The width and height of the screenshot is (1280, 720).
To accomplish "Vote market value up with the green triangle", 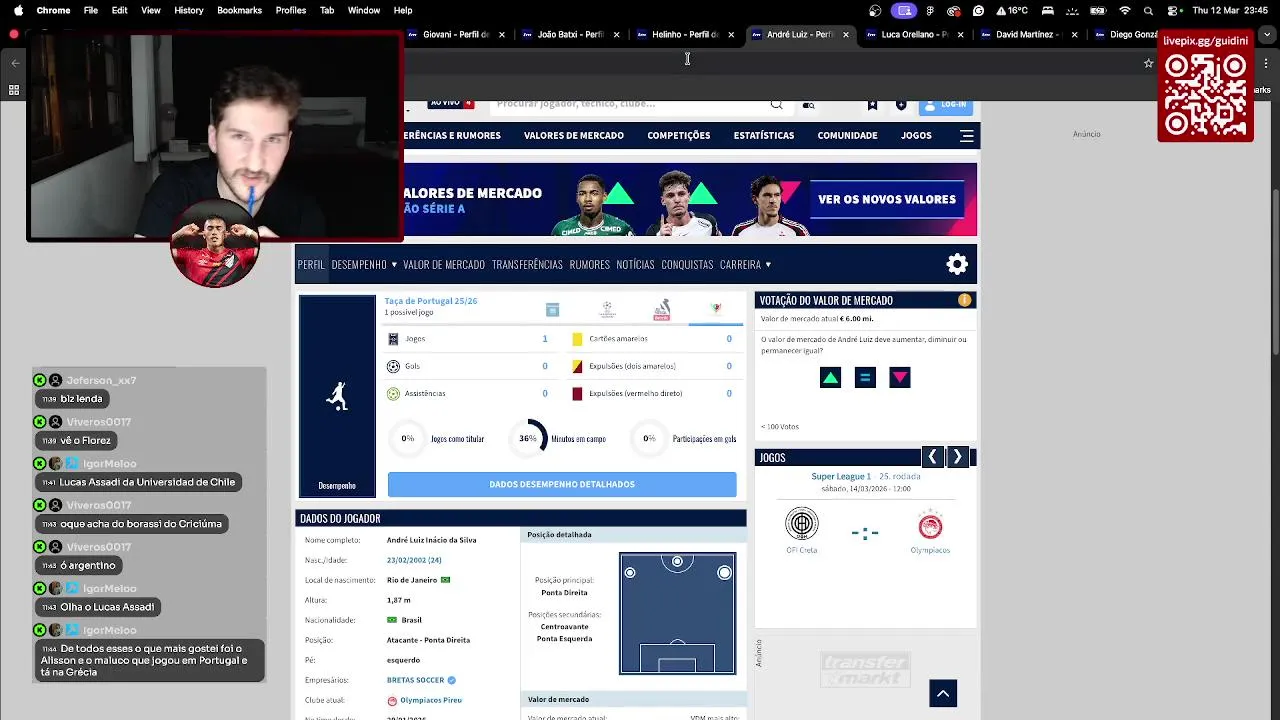I will pyautogui.click(x=830, y=377).
